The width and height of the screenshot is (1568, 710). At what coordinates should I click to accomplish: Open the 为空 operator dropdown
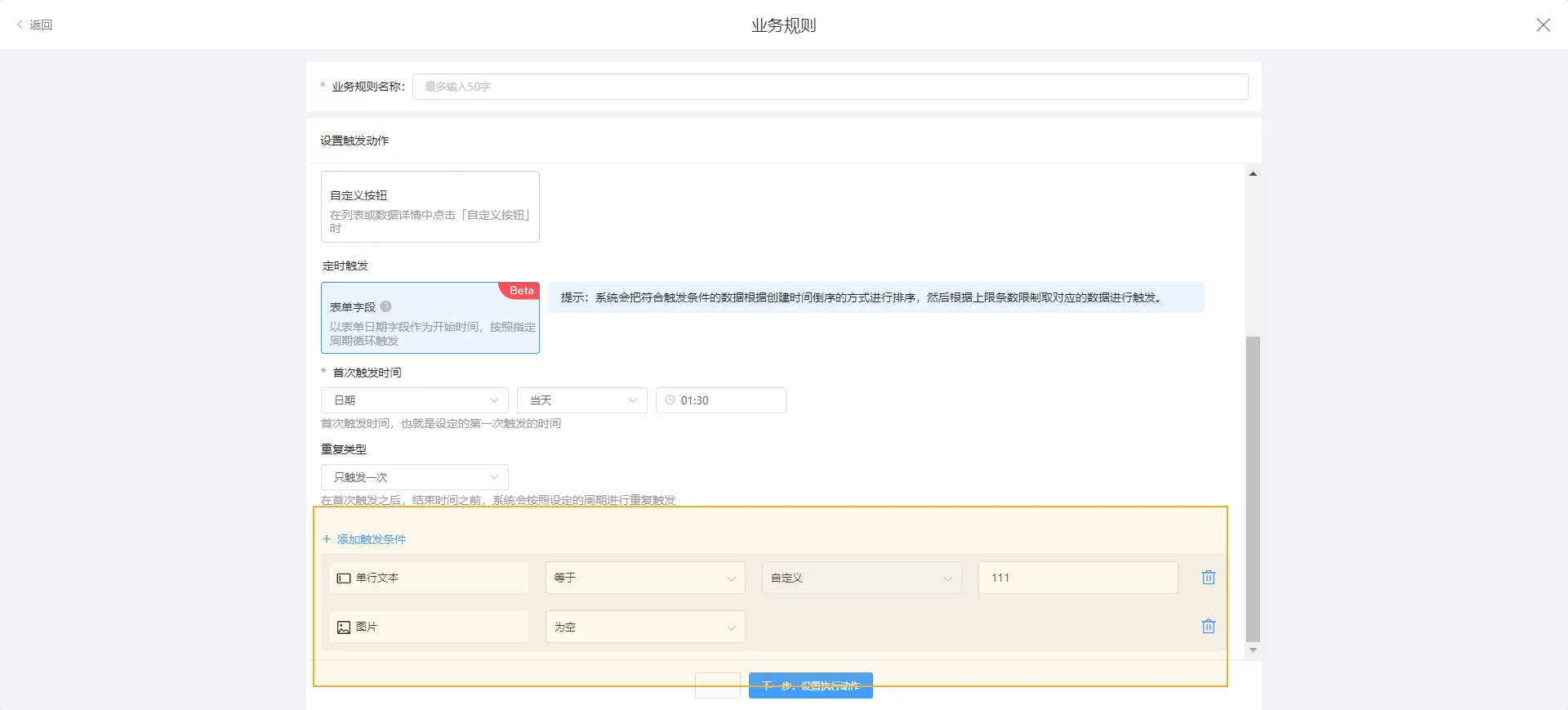point(644,627)
